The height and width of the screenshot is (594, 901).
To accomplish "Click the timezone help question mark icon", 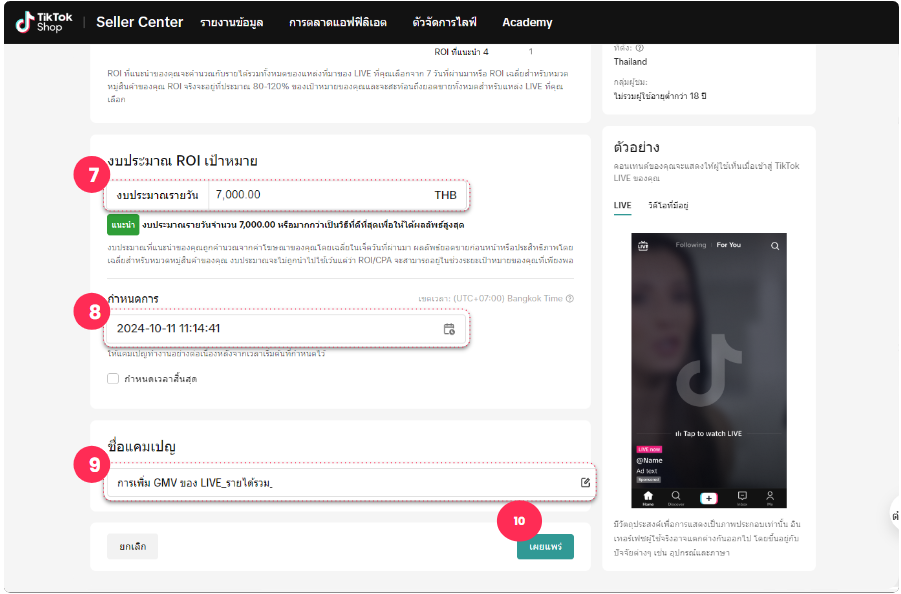I will 570,298.
